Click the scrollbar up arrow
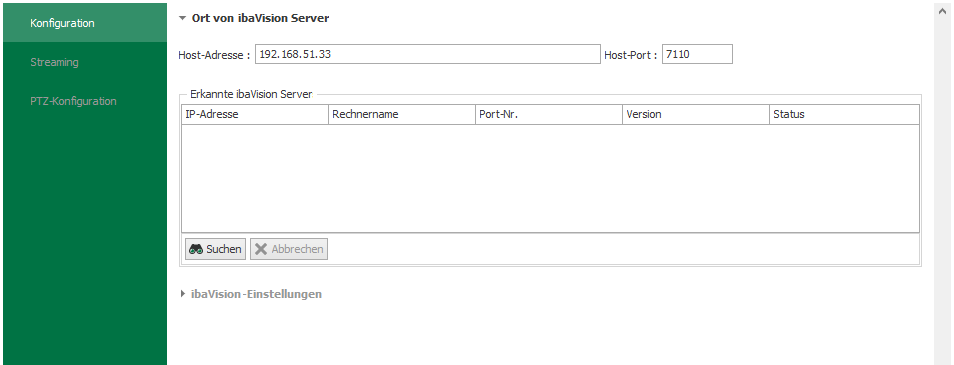954x365 pixels. point(942,12)
